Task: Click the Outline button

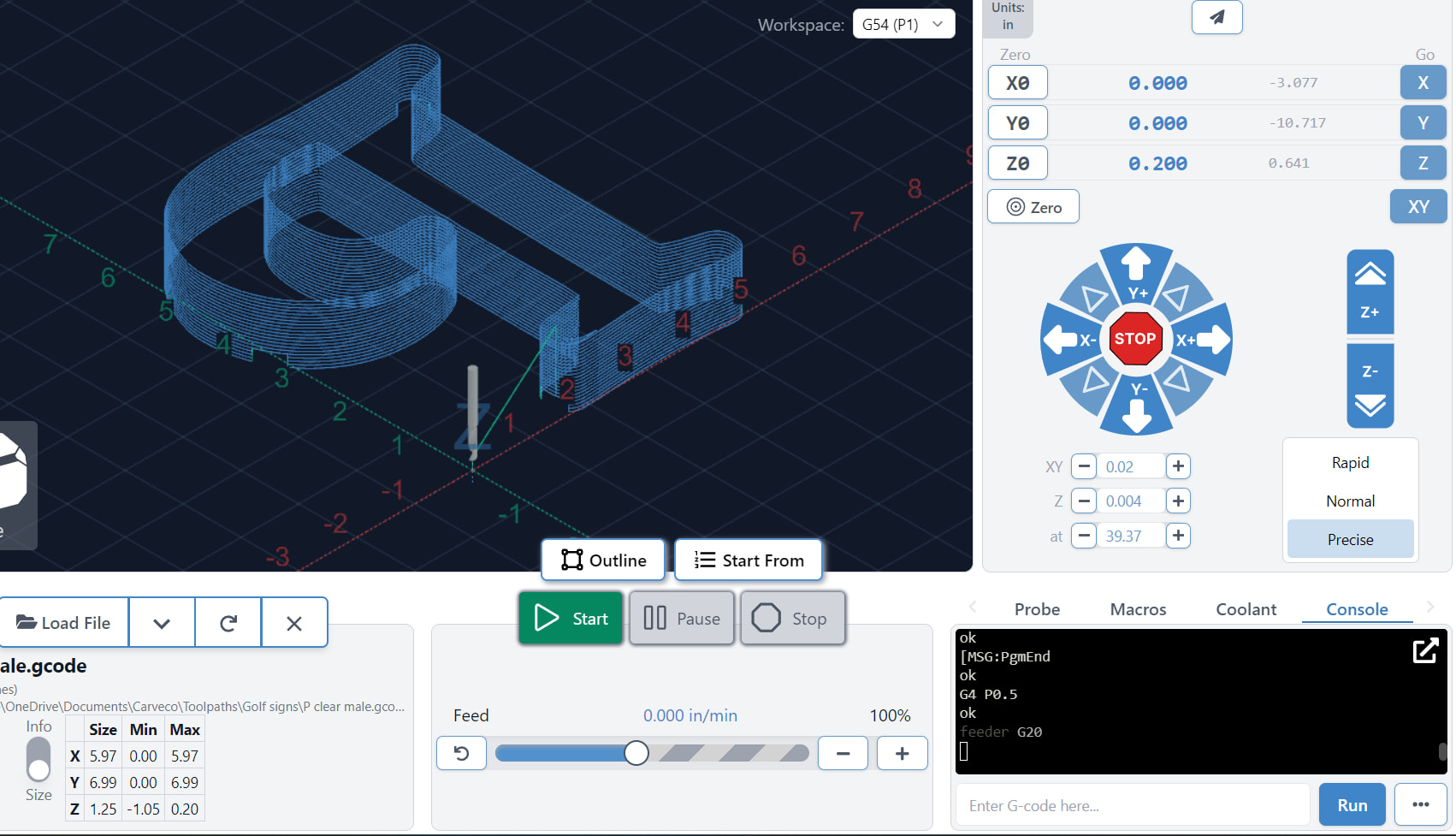Action: [x=603, y=560]
